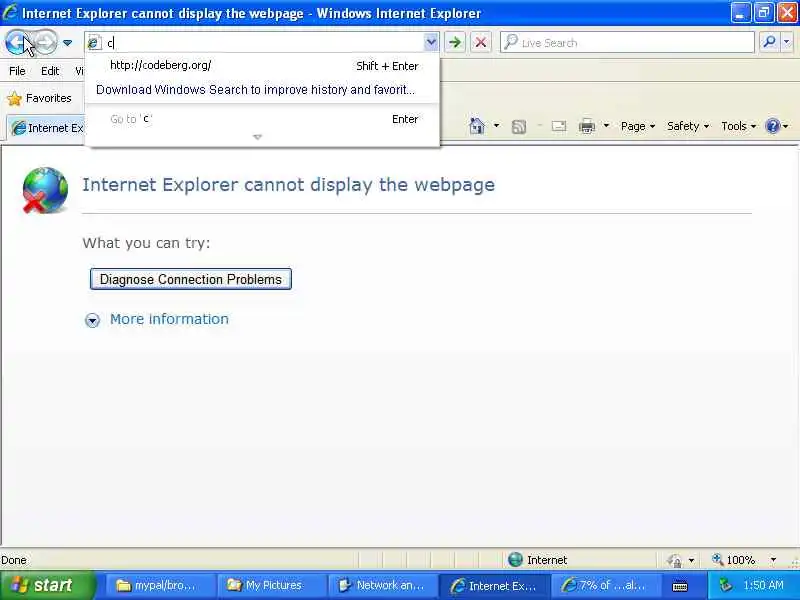Screen dimensions: 800x600
Task: Click Diagnose Connection Problems button
Action: [x=191, y=279]
